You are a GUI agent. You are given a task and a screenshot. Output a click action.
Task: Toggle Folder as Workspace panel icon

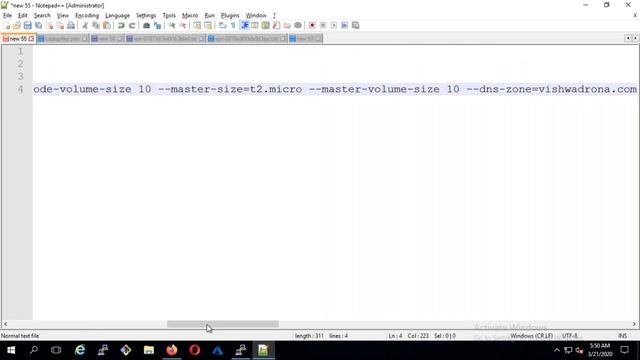[287, 25]
